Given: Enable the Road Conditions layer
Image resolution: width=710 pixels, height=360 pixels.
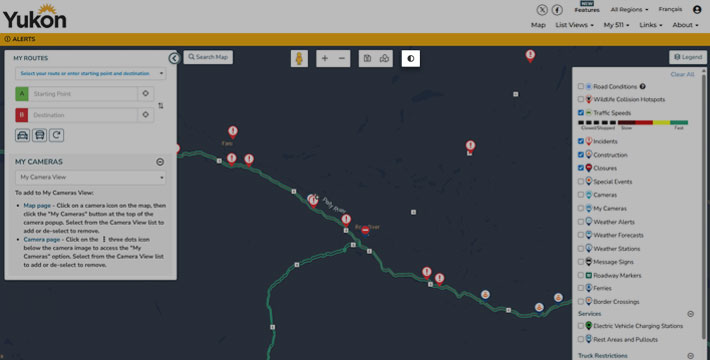Looking at the screenshot, I should (580, 86).
